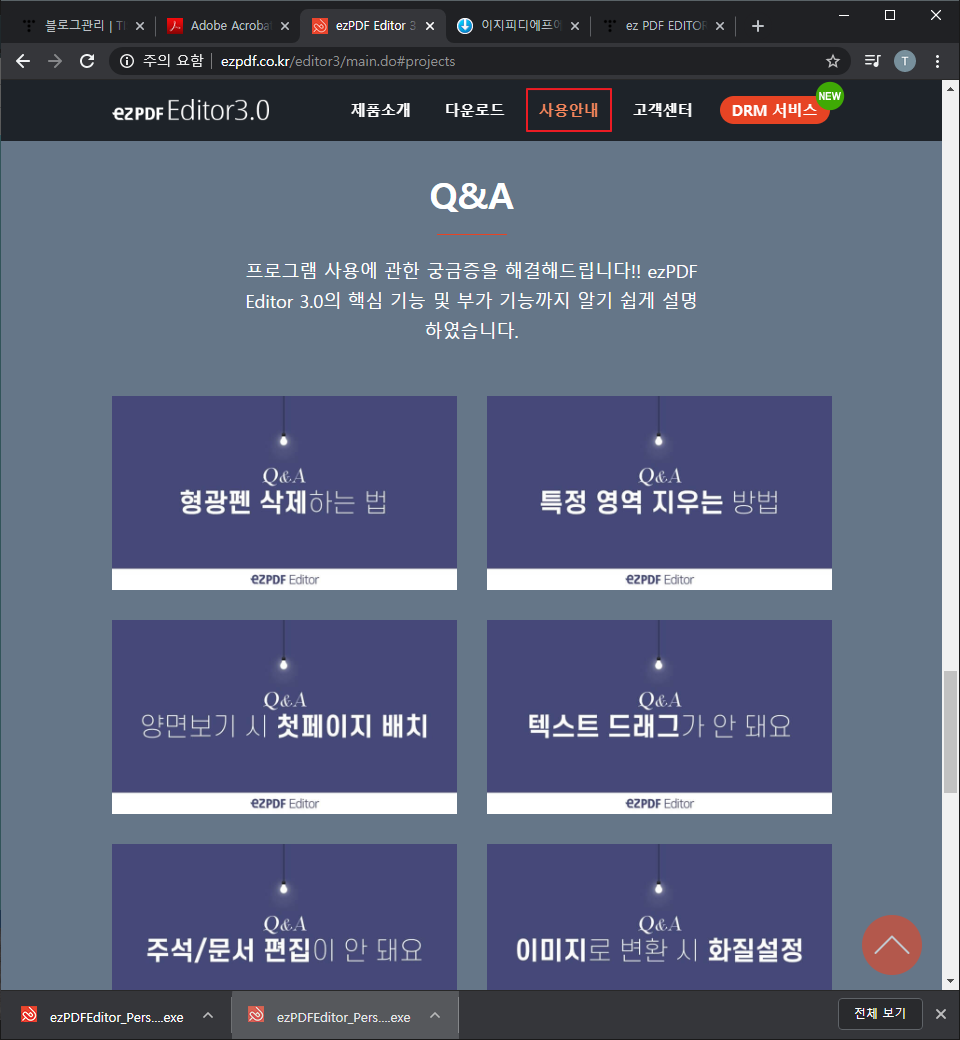Expand options for second downloaded exe
Image resolution: width=960 pixels, height=1040 pixels.
click(435, 1015)
